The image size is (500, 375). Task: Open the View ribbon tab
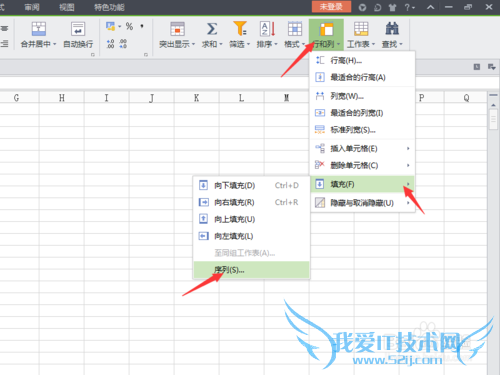(x=67, y=7)
